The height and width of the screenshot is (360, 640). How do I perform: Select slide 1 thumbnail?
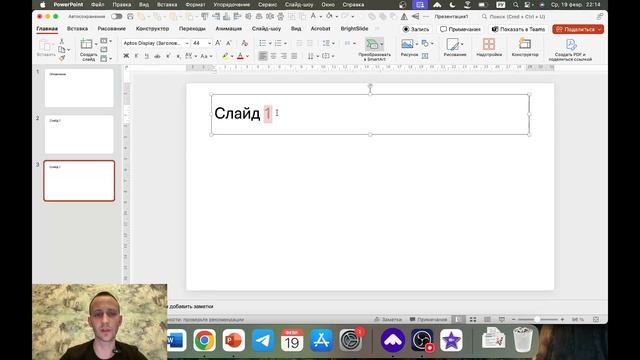pyautogui.click(x=79, y=88)
